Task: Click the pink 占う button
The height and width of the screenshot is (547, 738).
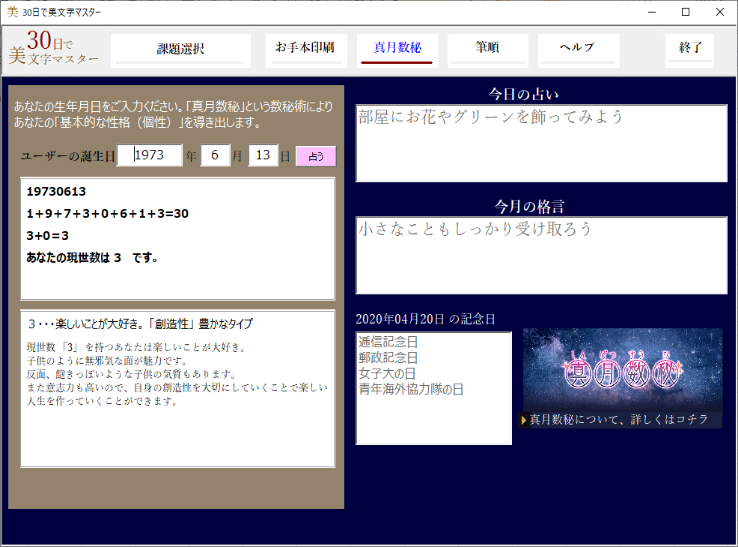Action: (316, 156)
